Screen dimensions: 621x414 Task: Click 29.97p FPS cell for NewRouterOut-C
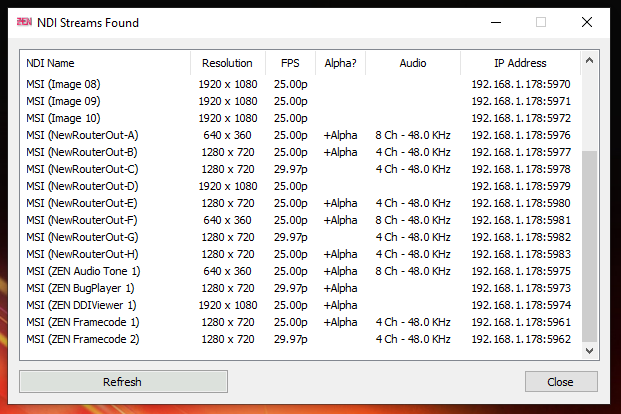(x=290, y=169)
